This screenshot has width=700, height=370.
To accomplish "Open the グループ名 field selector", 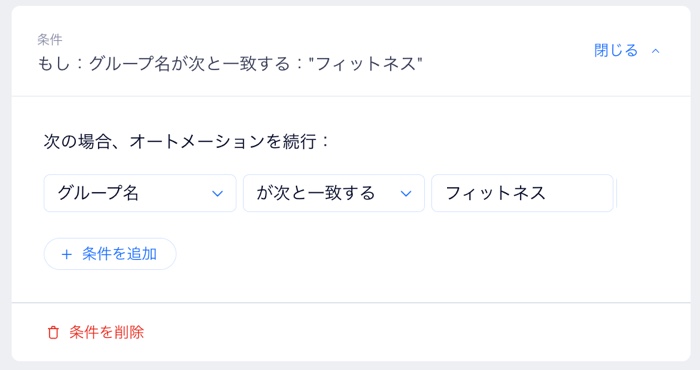I will [x=140, y=193].
